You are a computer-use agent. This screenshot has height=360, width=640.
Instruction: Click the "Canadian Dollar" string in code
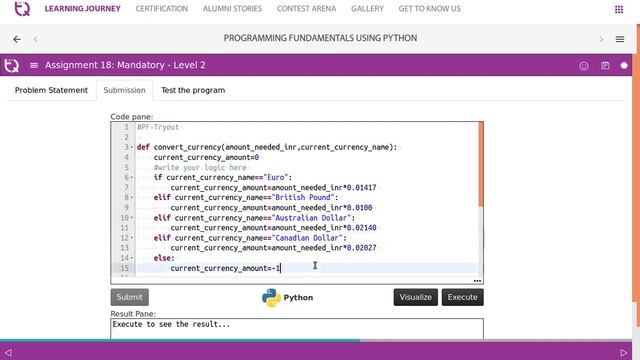point(307,238)
